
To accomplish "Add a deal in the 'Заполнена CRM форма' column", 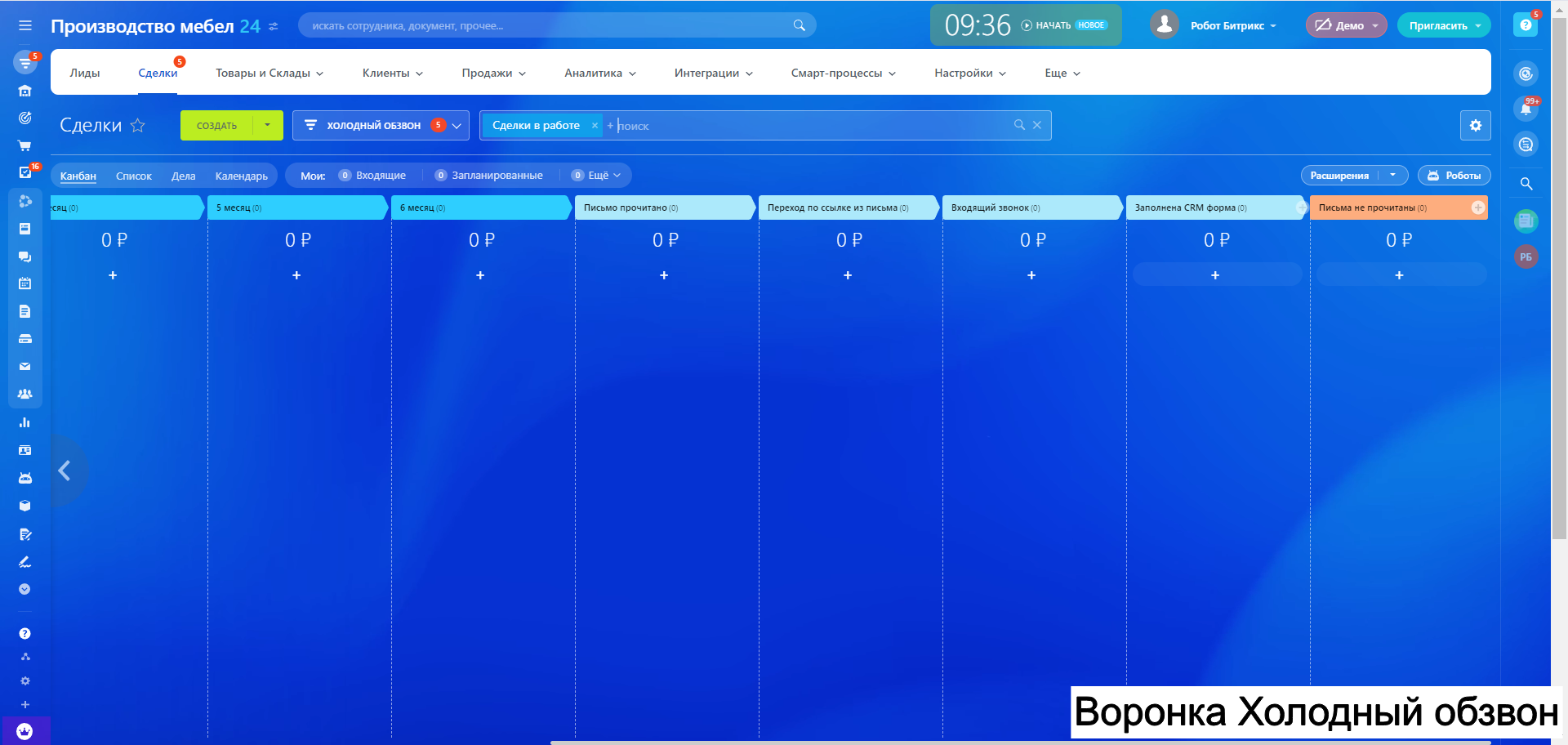I will coord(1215,275).
